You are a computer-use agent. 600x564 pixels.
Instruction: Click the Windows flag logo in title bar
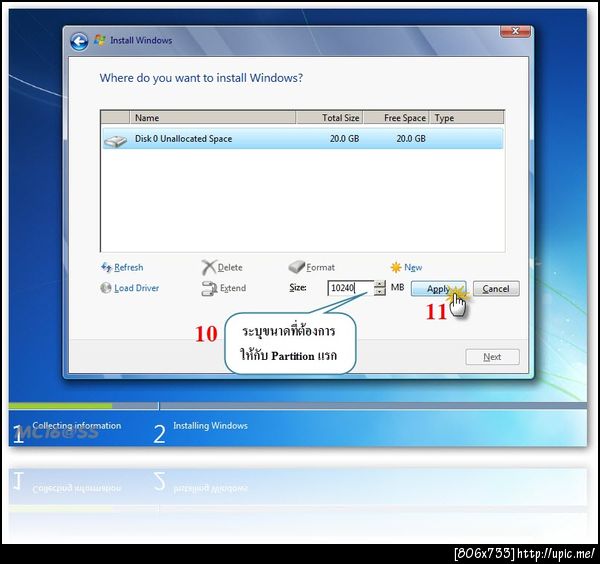tap(100, 40)
